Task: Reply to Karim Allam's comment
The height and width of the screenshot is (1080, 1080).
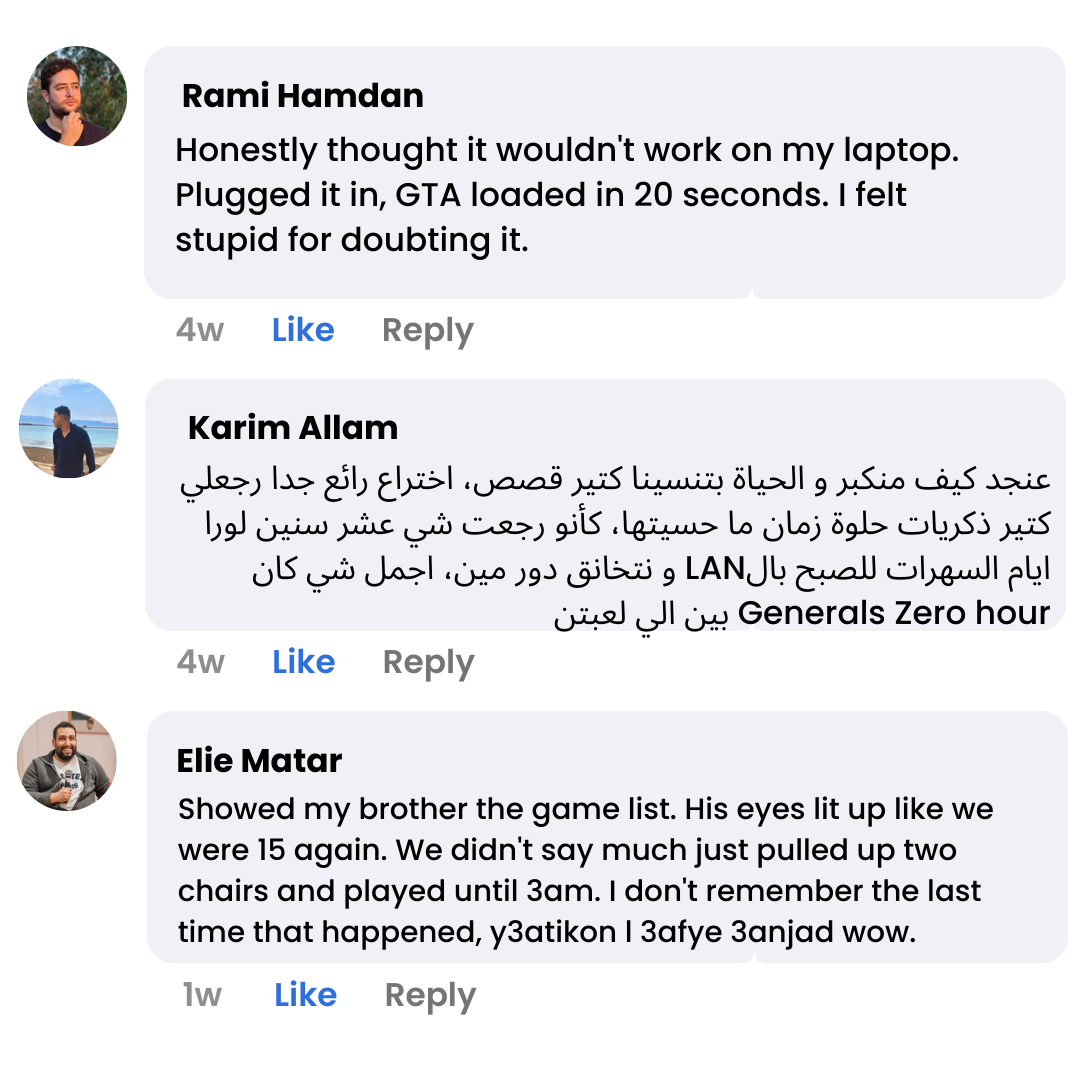Action: (428, 662)
